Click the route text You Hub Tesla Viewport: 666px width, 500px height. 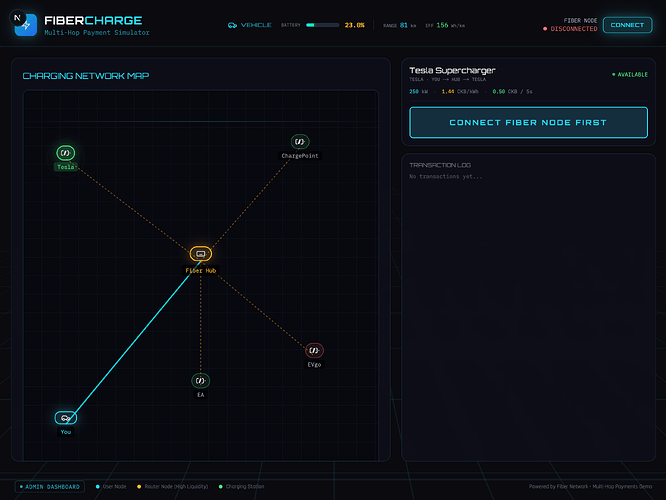pyautogui.click(x=459, y=79)
